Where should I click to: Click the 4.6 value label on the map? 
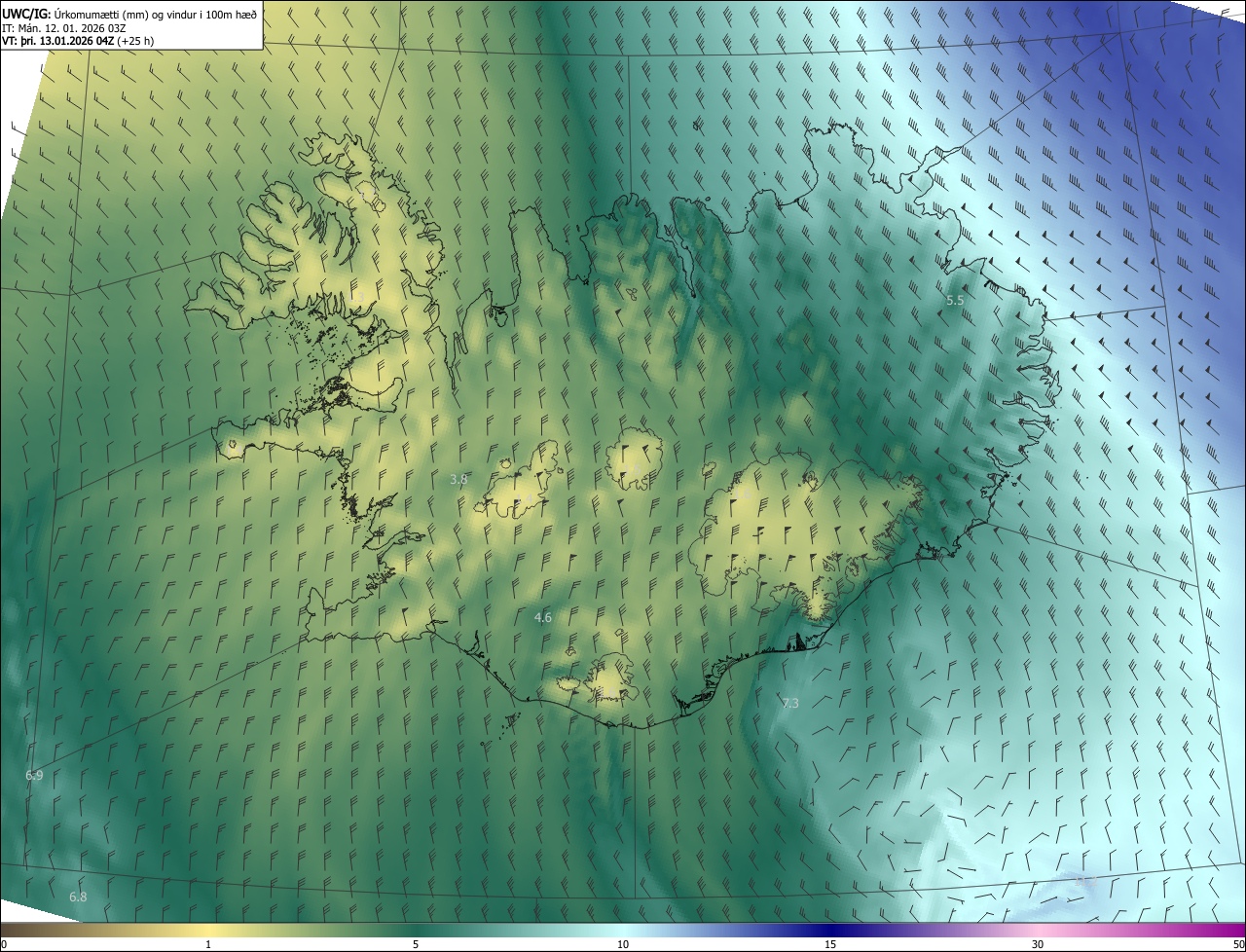tap(543, 617)
